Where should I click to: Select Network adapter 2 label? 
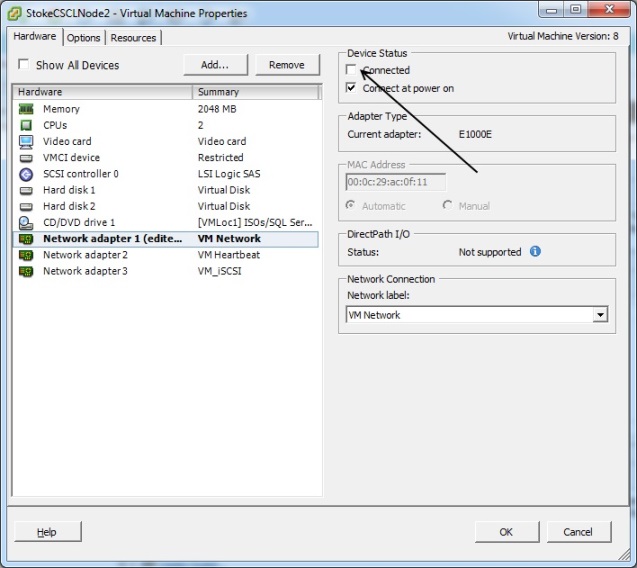pyautogui.click(x=85, y=255)
